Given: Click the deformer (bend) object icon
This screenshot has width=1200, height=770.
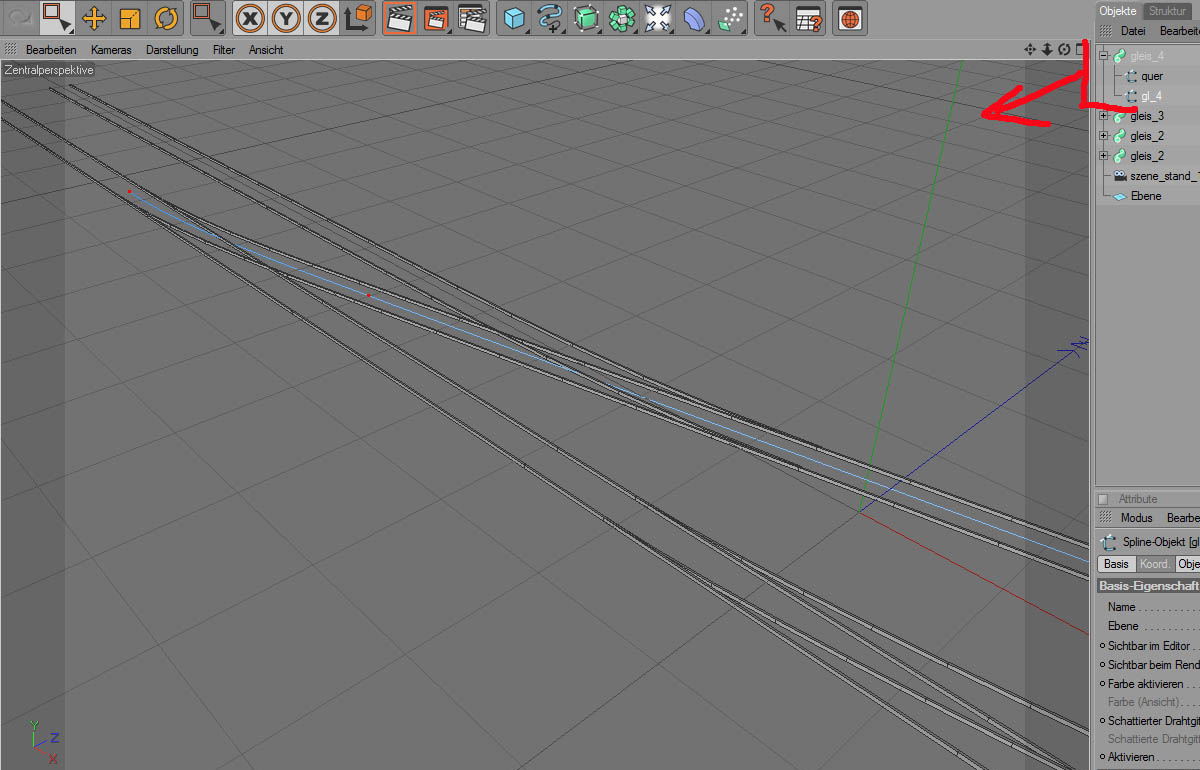Looking at the screenshot, I should click(695, 18).
